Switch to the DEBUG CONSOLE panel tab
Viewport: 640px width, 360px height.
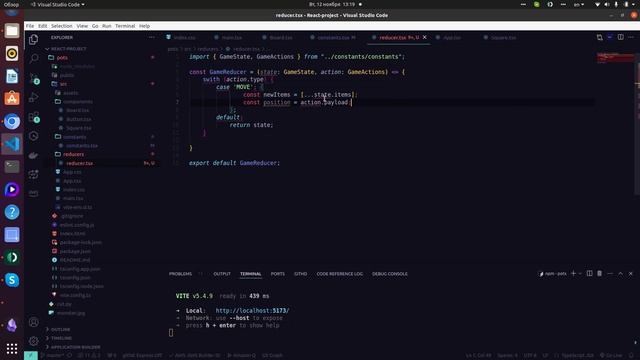(390, 274)
